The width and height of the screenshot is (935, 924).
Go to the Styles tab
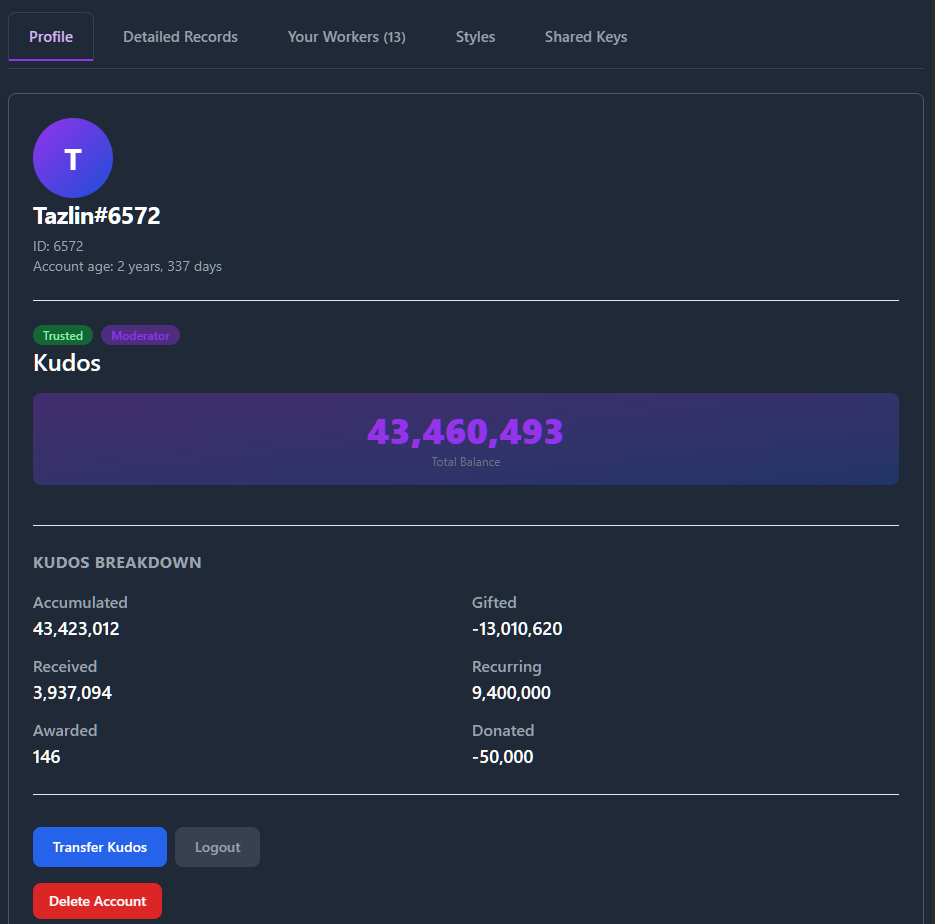[475, 37]
